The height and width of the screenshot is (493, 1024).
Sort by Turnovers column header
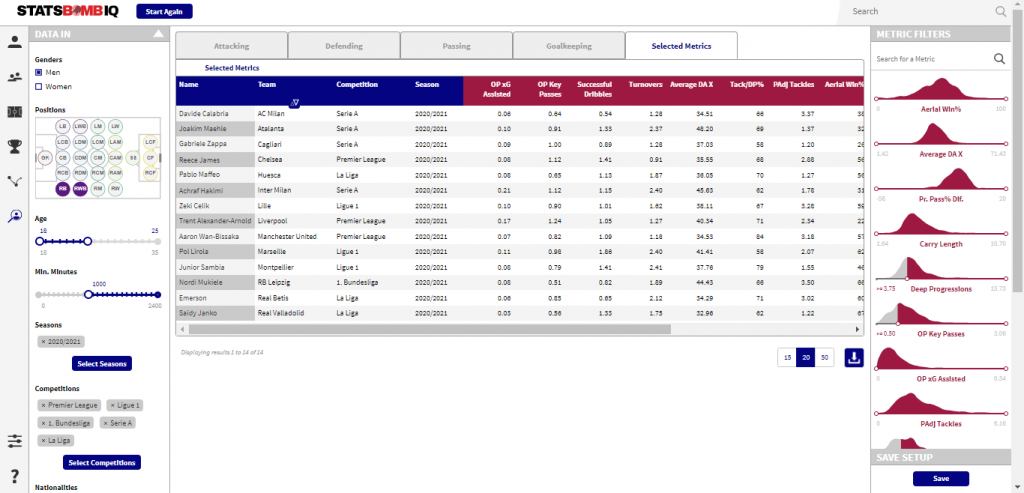(645, 85)
